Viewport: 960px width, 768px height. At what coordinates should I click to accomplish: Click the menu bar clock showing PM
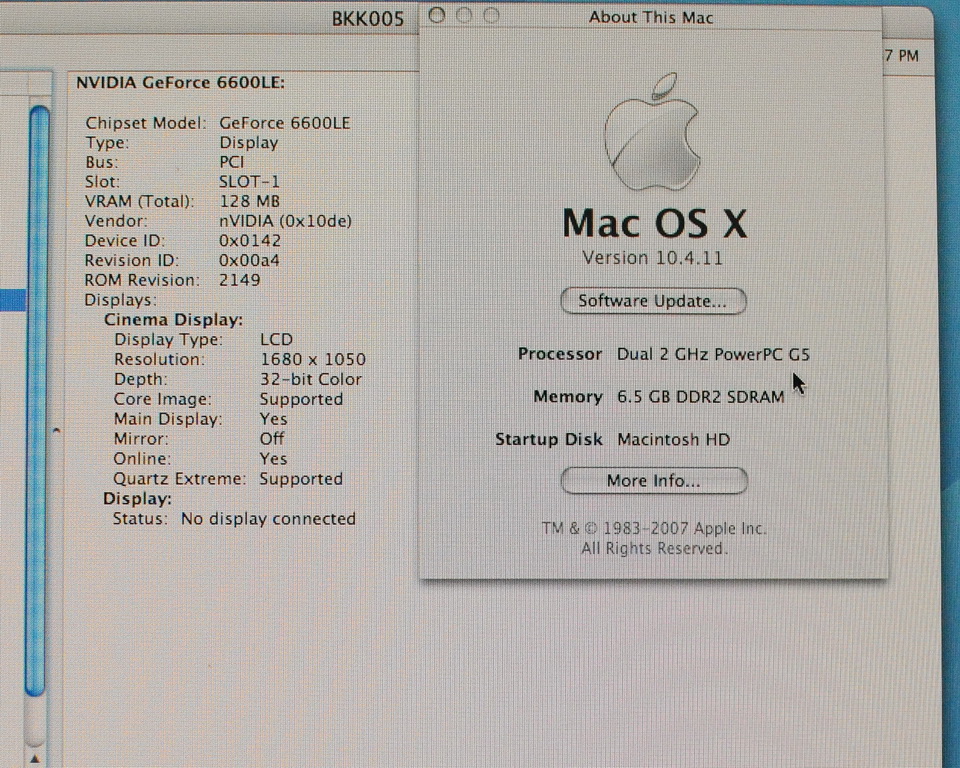902,56
